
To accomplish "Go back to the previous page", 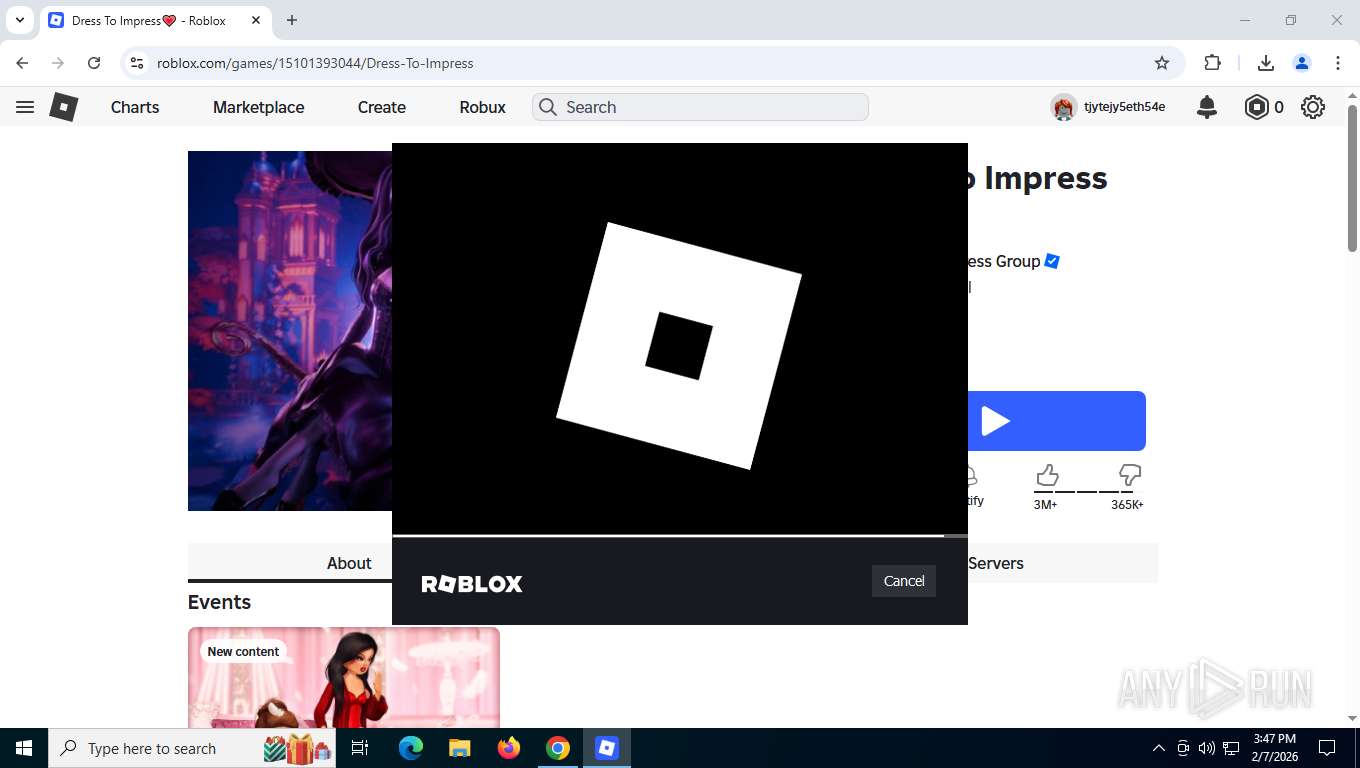I will (x=22, y=63).
